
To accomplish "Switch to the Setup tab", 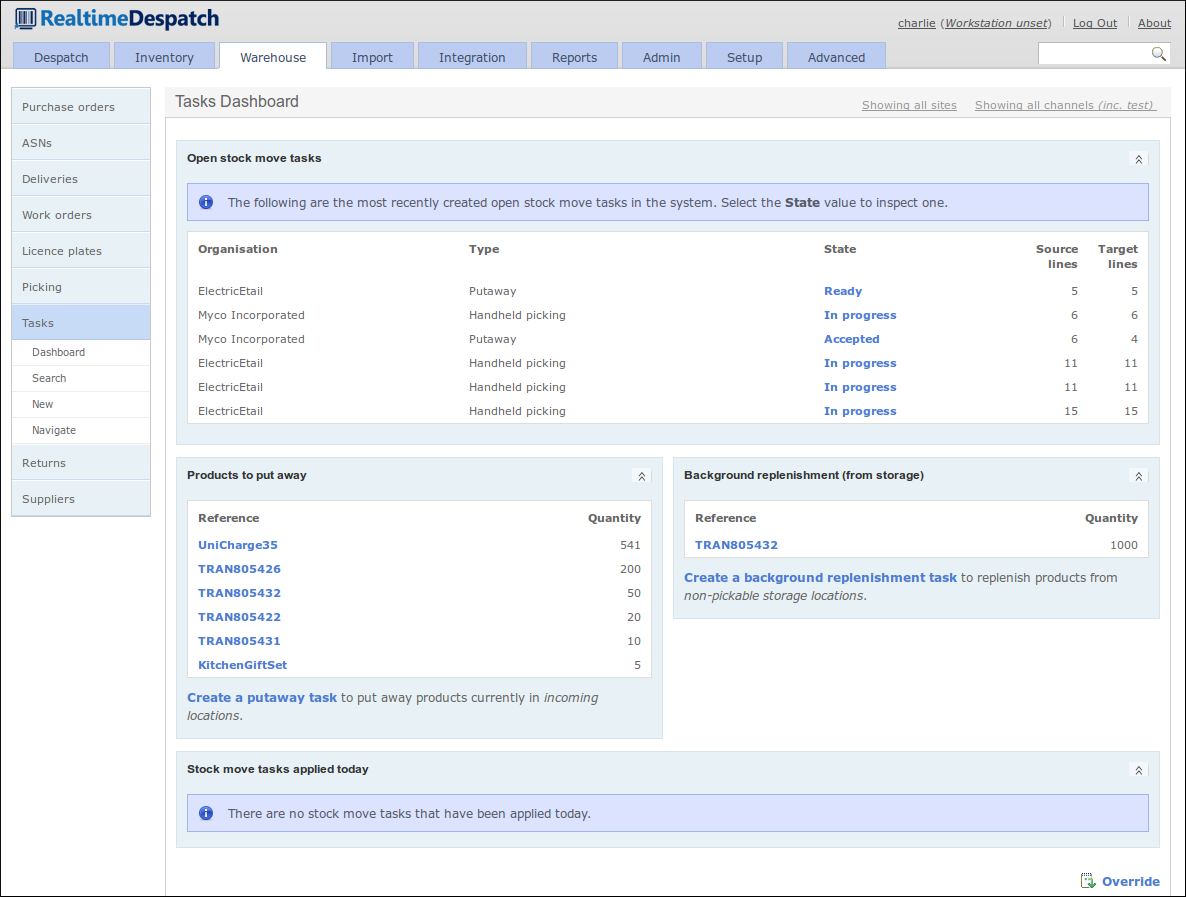I will point(744,57).
